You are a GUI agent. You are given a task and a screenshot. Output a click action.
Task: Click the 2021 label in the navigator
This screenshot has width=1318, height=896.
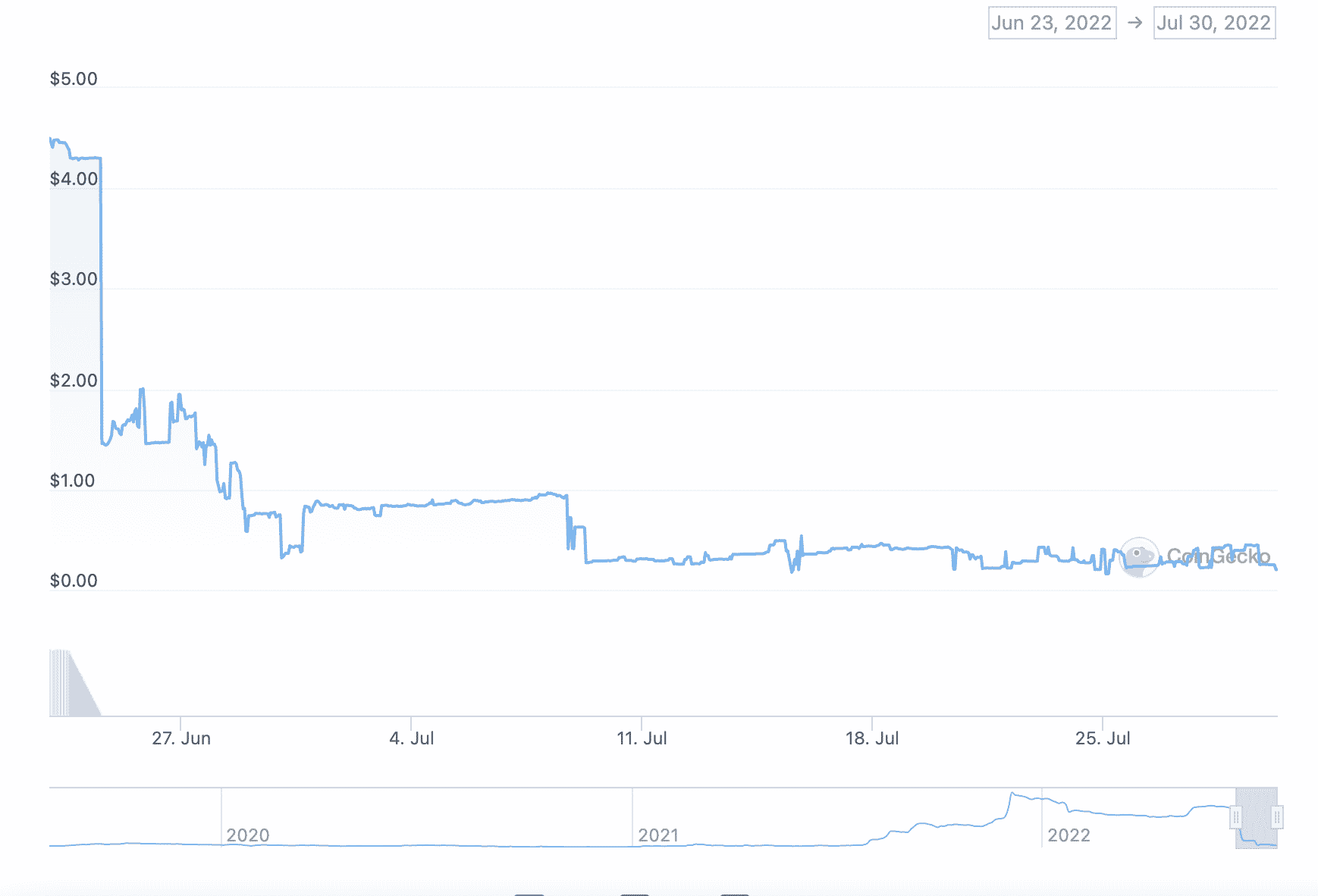658,835
